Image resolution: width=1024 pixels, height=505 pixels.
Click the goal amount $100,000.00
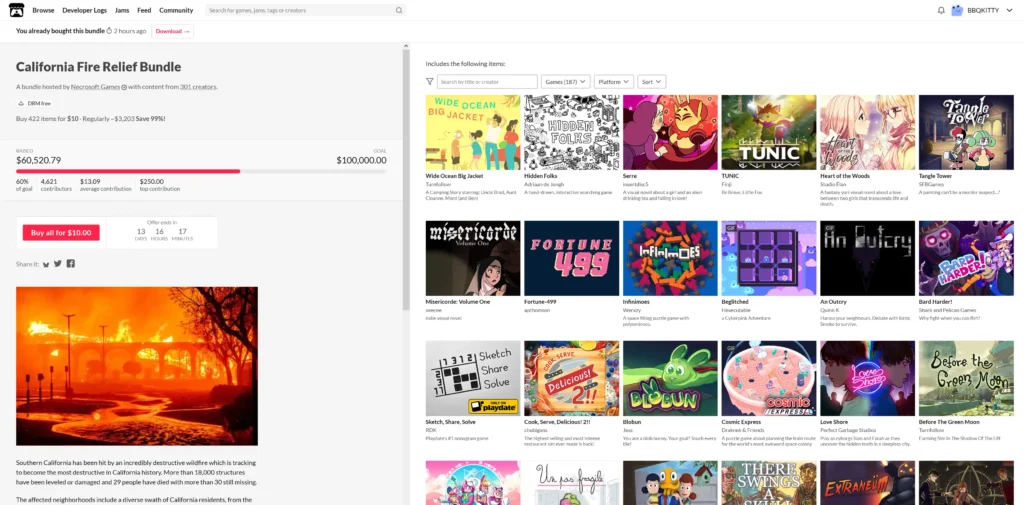pyautogui.click(x=361, y=160)
